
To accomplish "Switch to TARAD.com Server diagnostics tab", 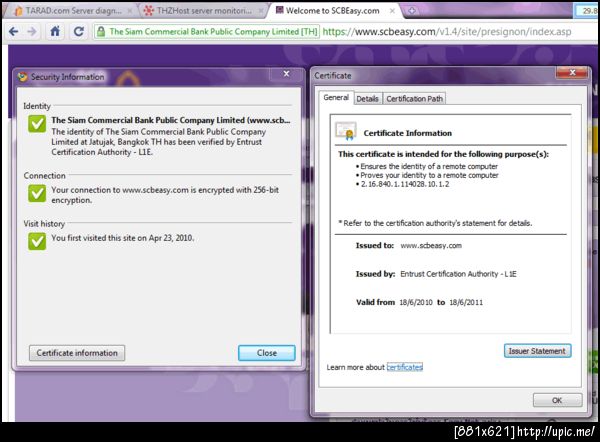I will coord(73,11).
